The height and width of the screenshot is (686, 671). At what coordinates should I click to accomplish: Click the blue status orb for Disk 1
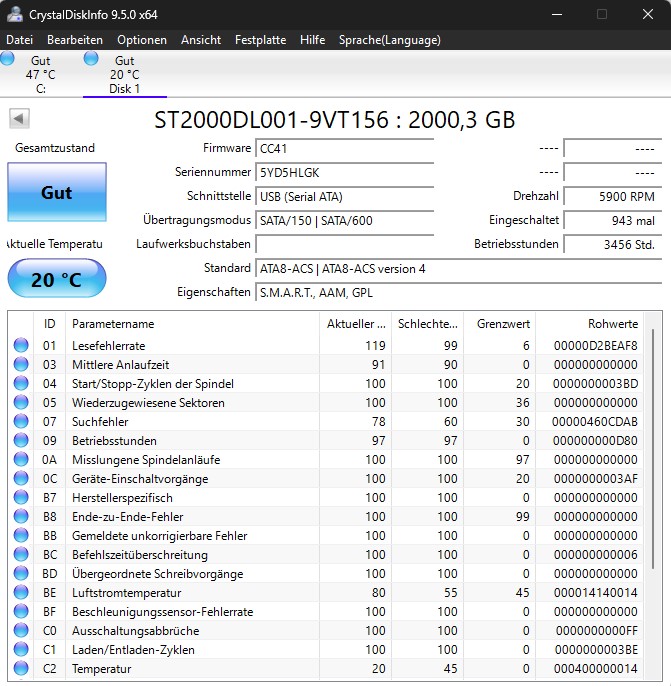tap(91, 58)
